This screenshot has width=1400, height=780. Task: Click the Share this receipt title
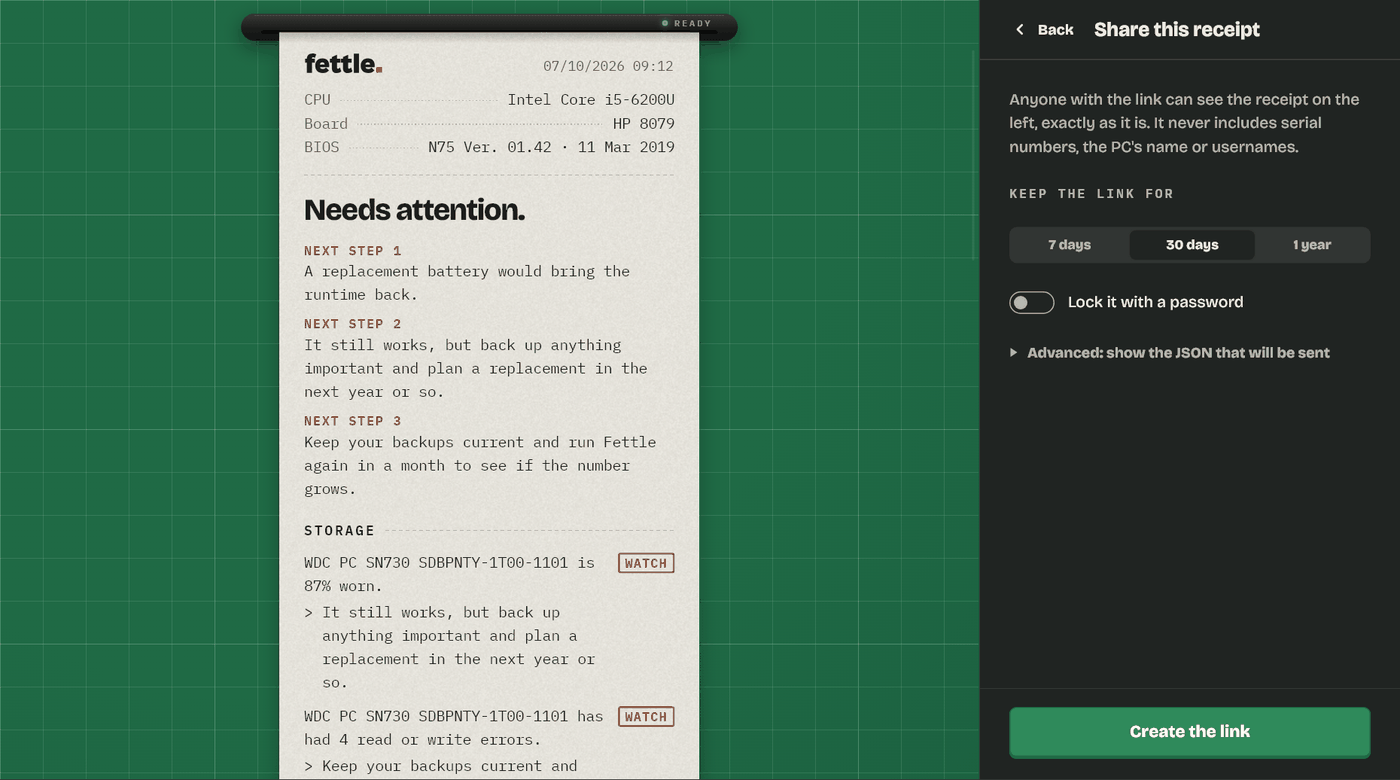[x=1177, y=30]
